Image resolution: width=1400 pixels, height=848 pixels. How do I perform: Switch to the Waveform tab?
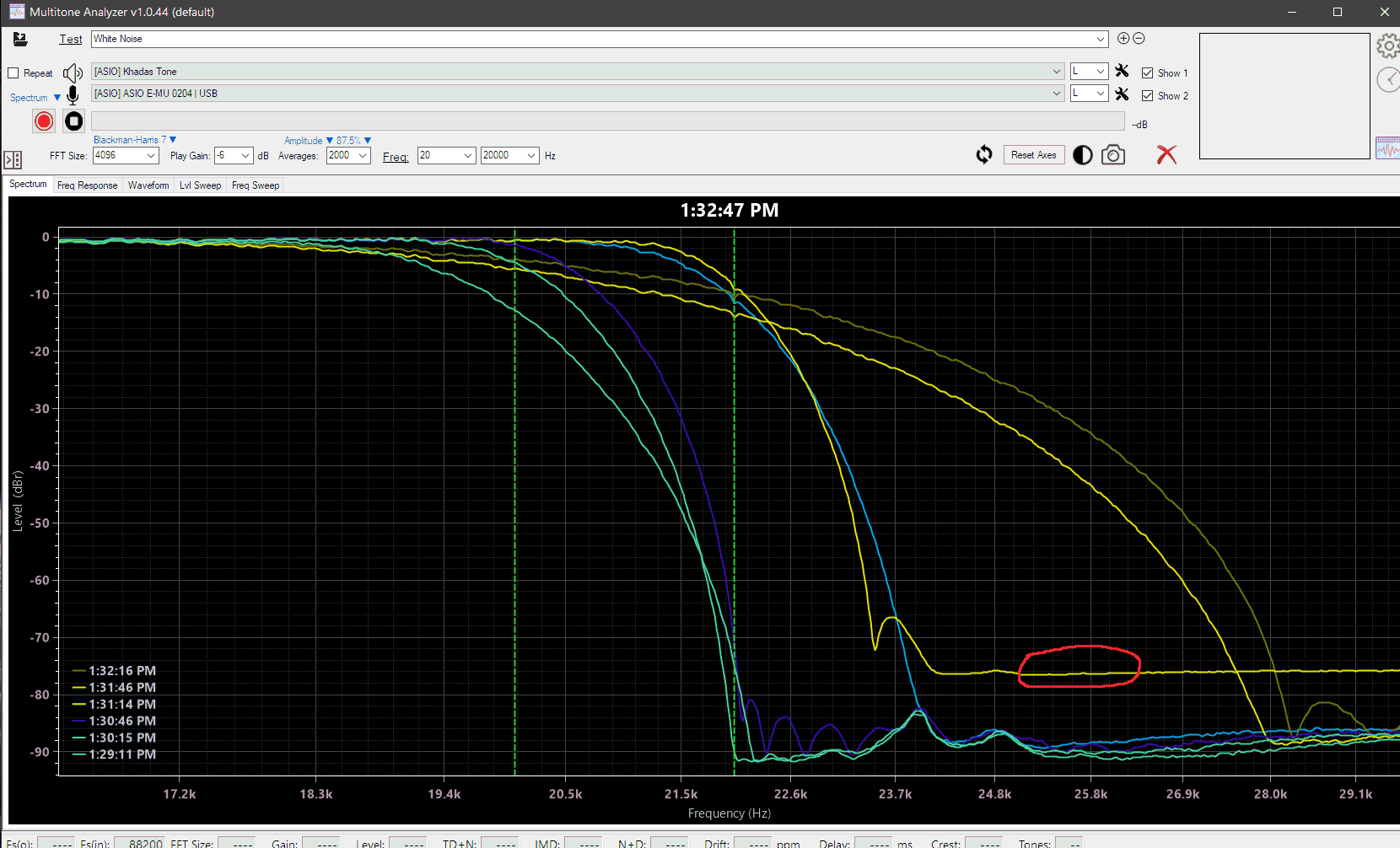pyautogui.click(x=148, y=185)
